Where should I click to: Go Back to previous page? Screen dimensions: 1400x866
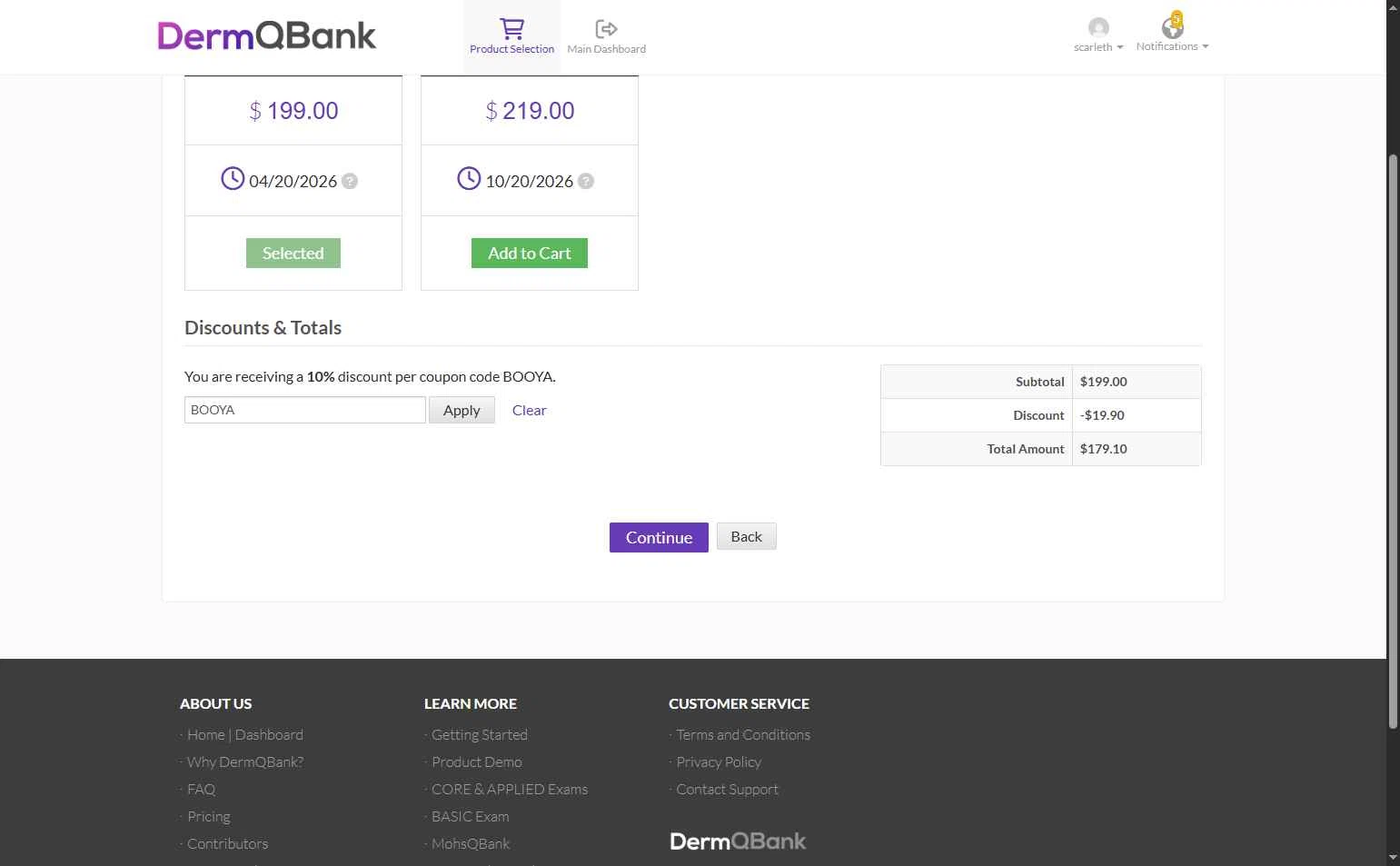pos(746,536)
